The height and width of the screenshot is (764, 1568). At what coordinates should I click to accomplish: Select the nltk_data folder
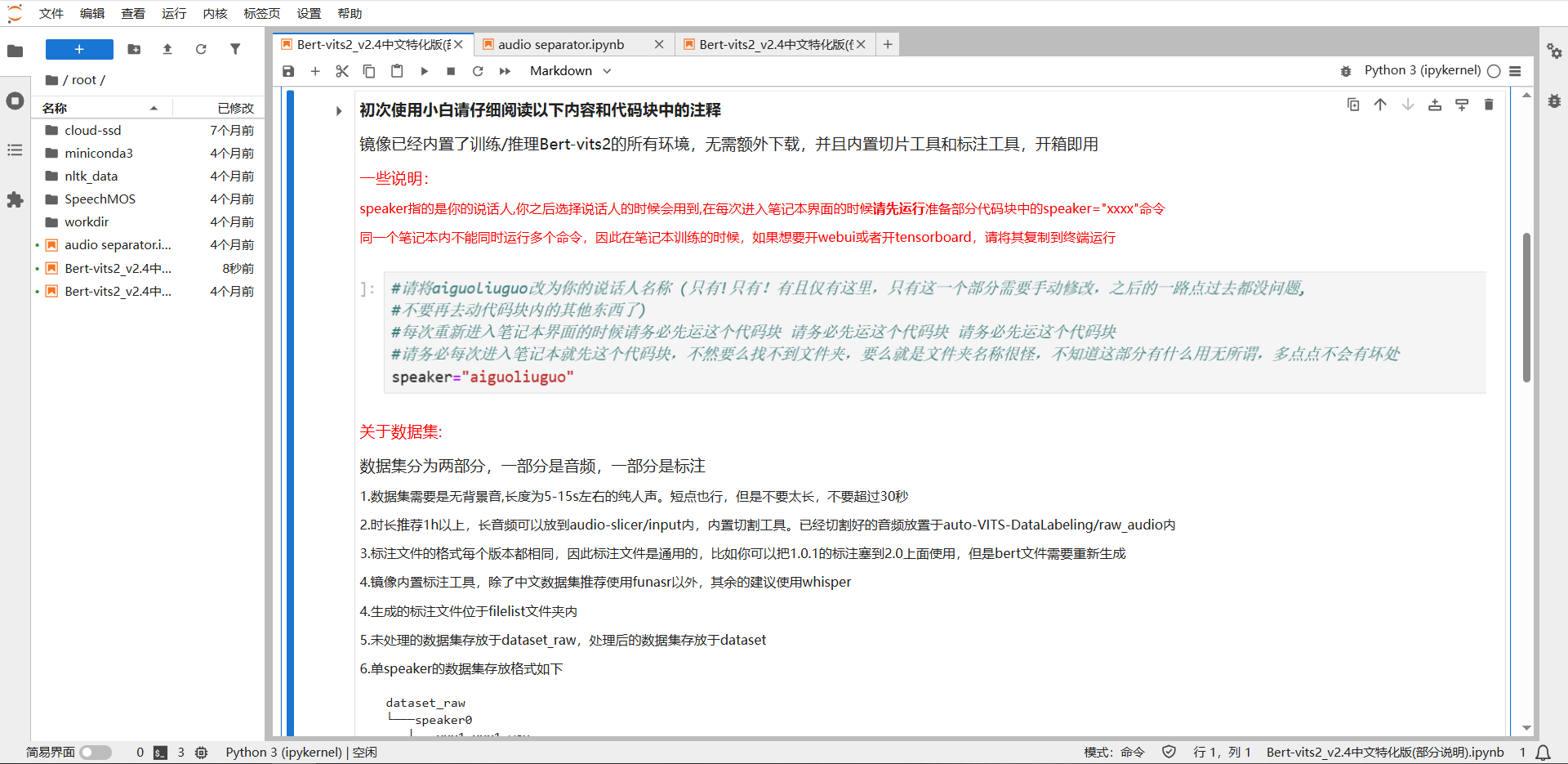click(148, 176)
